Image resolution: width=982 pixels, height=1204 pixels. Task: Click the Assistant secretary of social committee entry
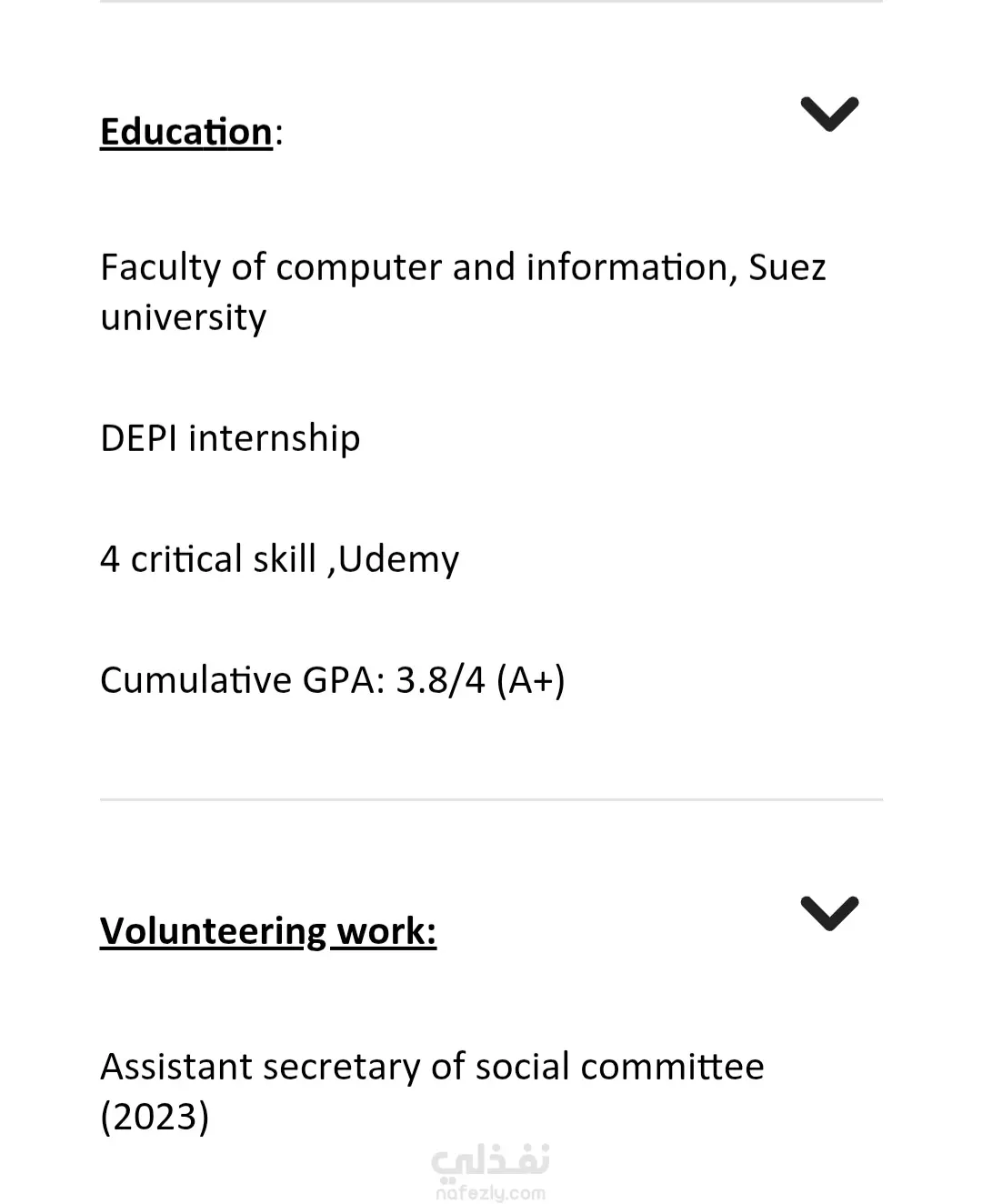click(x=432, y=1067)
